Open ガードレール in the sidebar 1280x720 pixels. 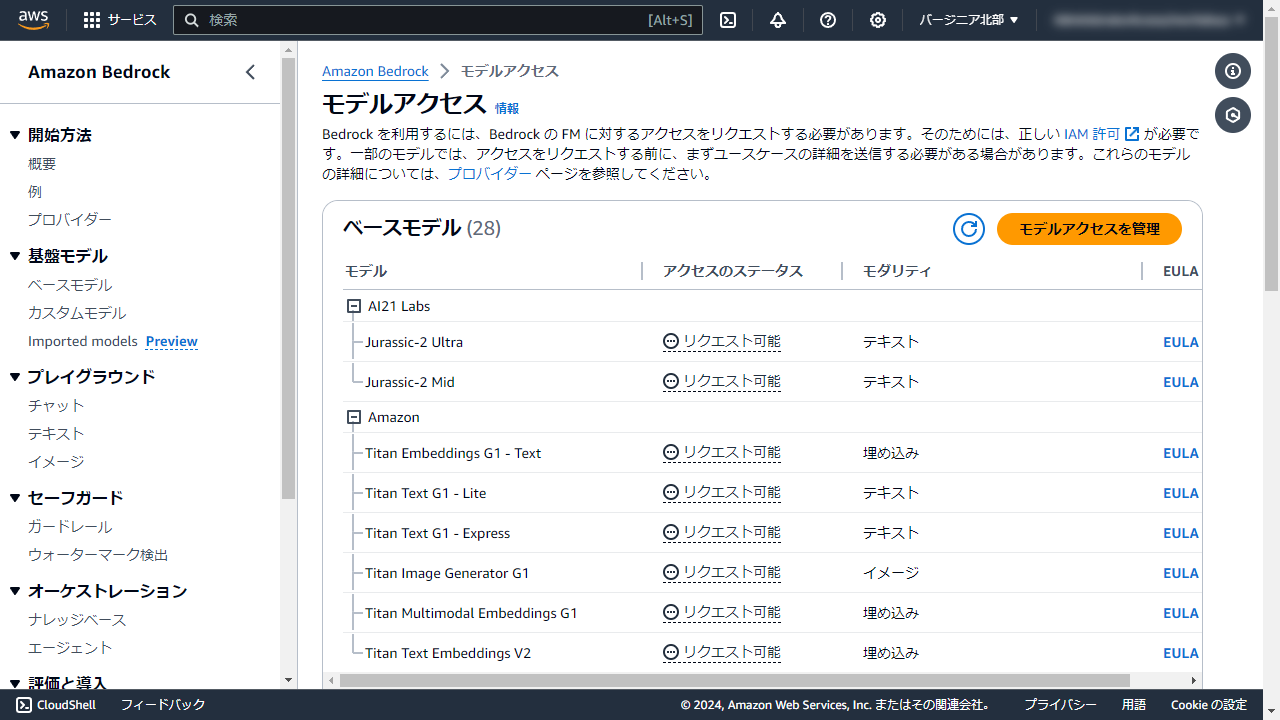coord(70,526)
